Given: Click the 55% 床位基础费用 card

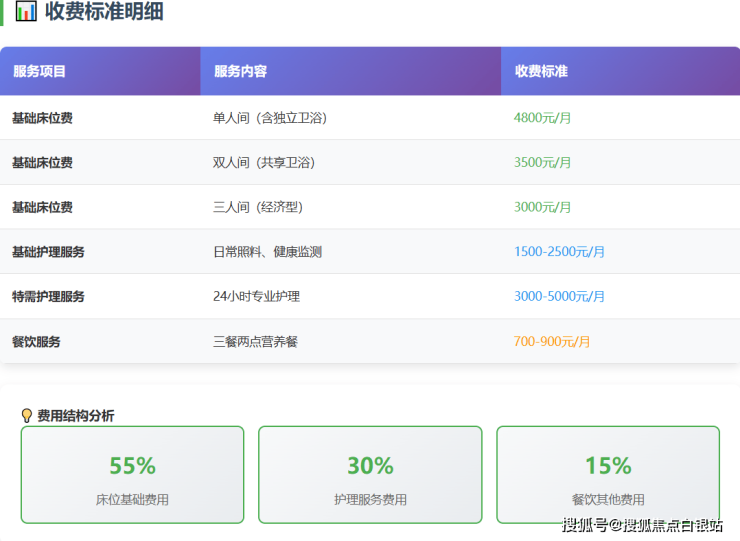Looking at the screenshot, I should point(132,475).
